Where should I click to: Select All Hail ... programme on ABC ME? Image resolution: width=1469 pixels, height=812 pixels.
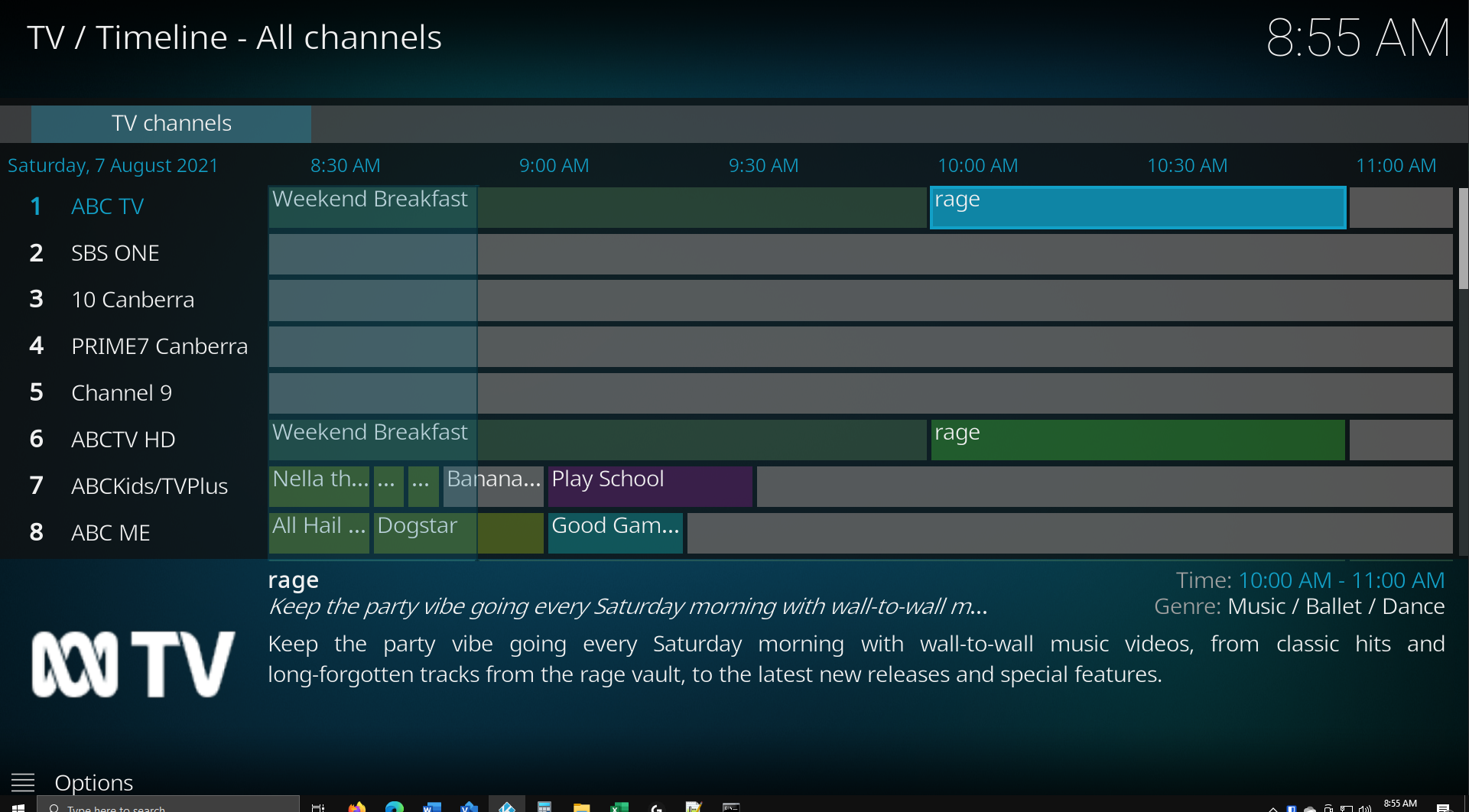click(x=319, y=533)
